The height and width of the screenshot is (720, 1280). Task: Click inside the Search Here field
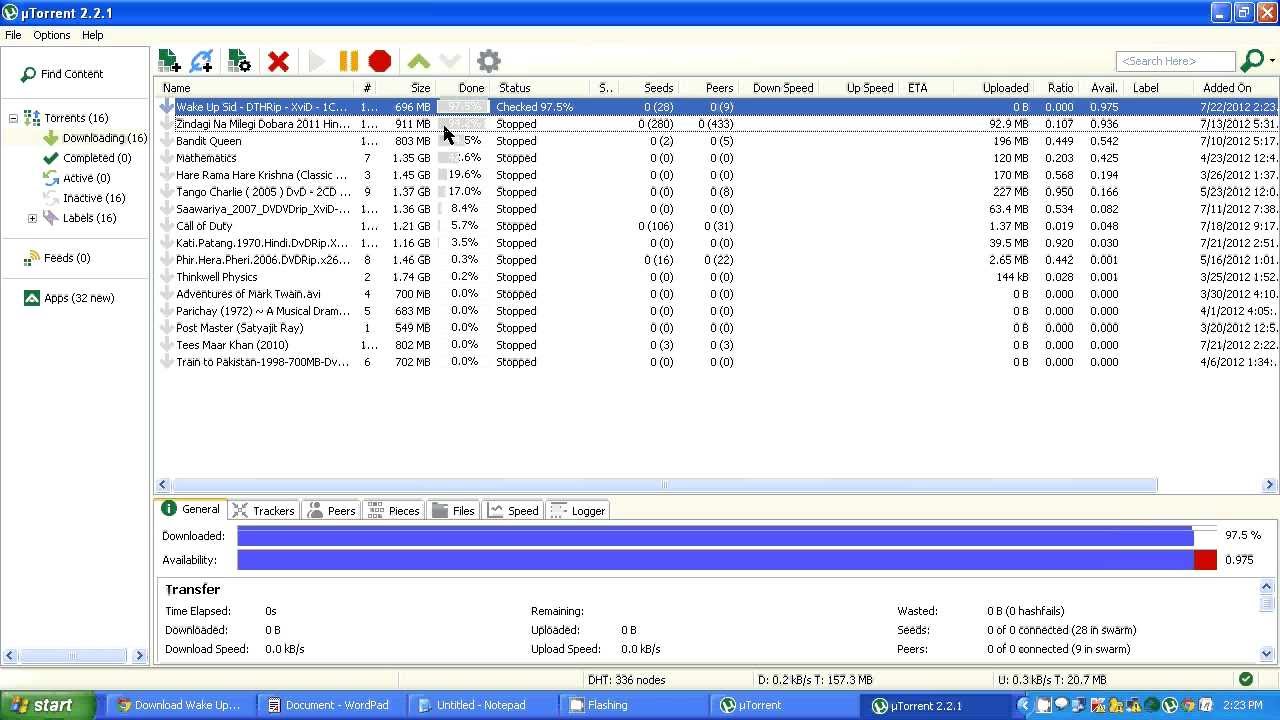[1175, 61]
